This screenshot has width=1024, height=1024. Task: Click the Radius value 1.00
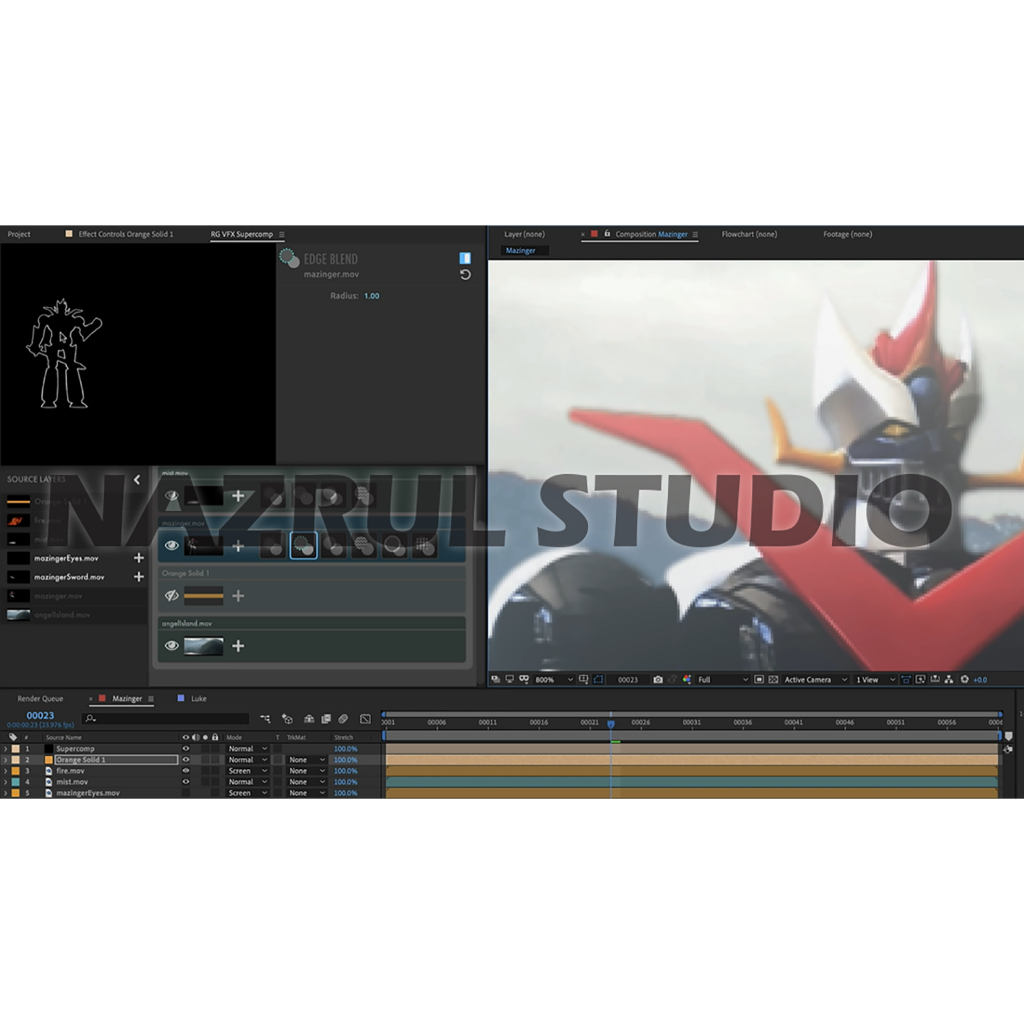click(x=371, y=296)
